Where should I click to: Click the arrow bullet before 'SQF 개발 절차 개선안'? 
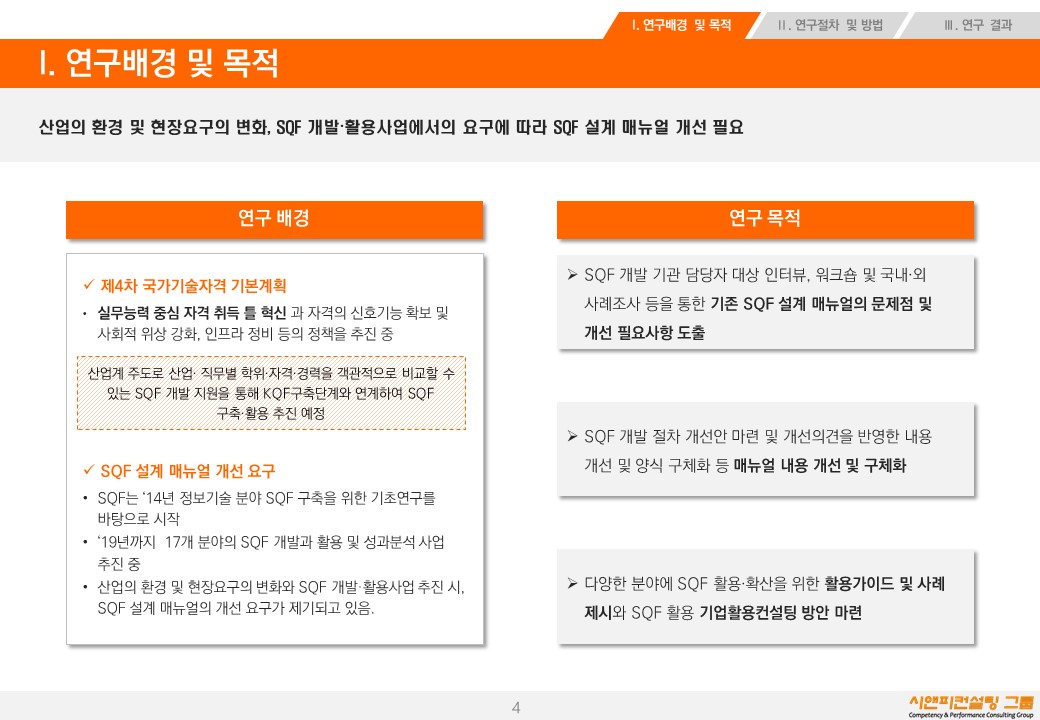coord(572,436)
